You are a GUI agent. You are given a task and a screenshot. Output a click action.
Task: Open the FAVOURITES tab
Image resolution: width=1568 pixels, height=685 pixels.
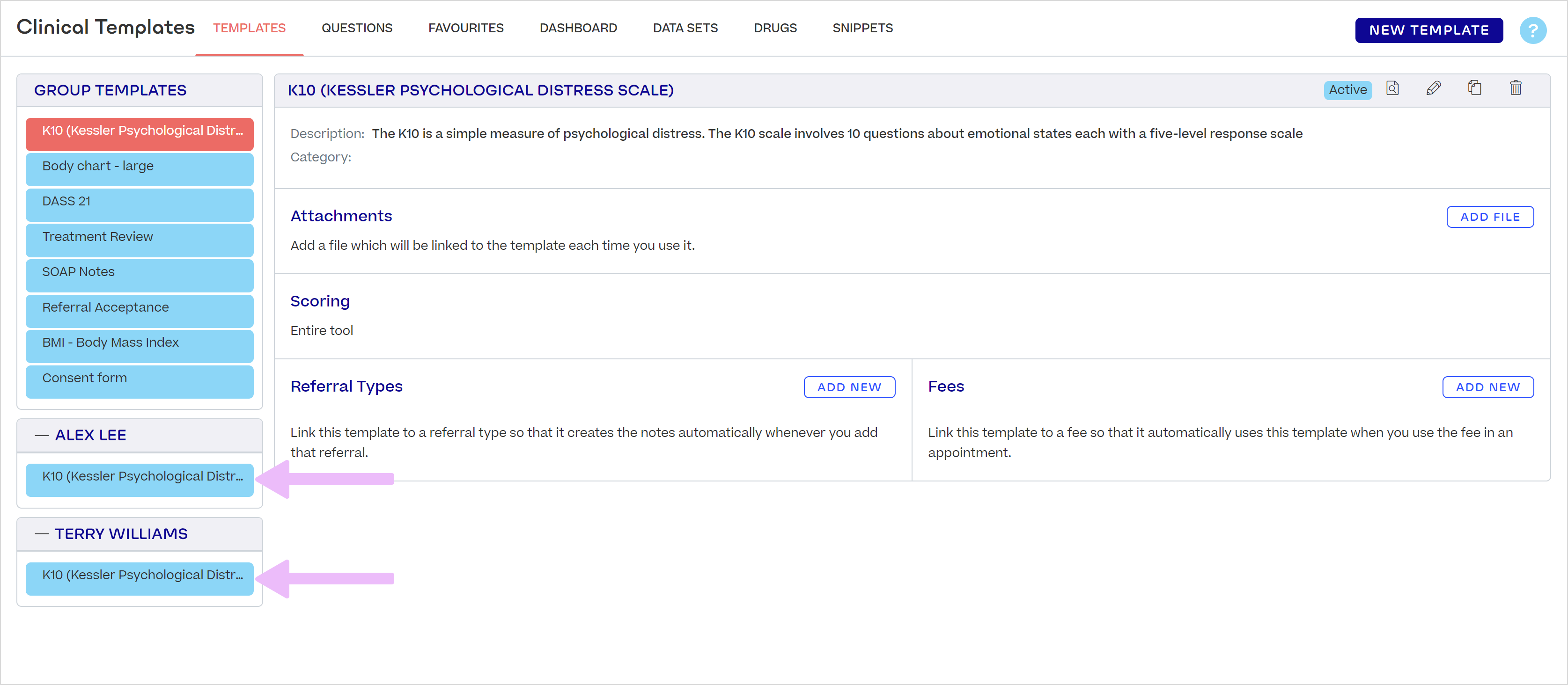(466, 28)
